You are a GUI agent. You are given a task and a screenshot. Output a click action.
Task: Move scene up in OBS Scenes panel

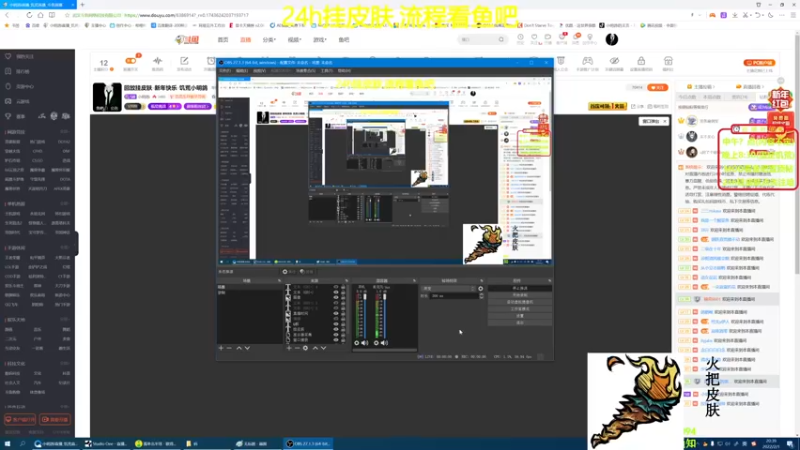[x=239, y=348]
